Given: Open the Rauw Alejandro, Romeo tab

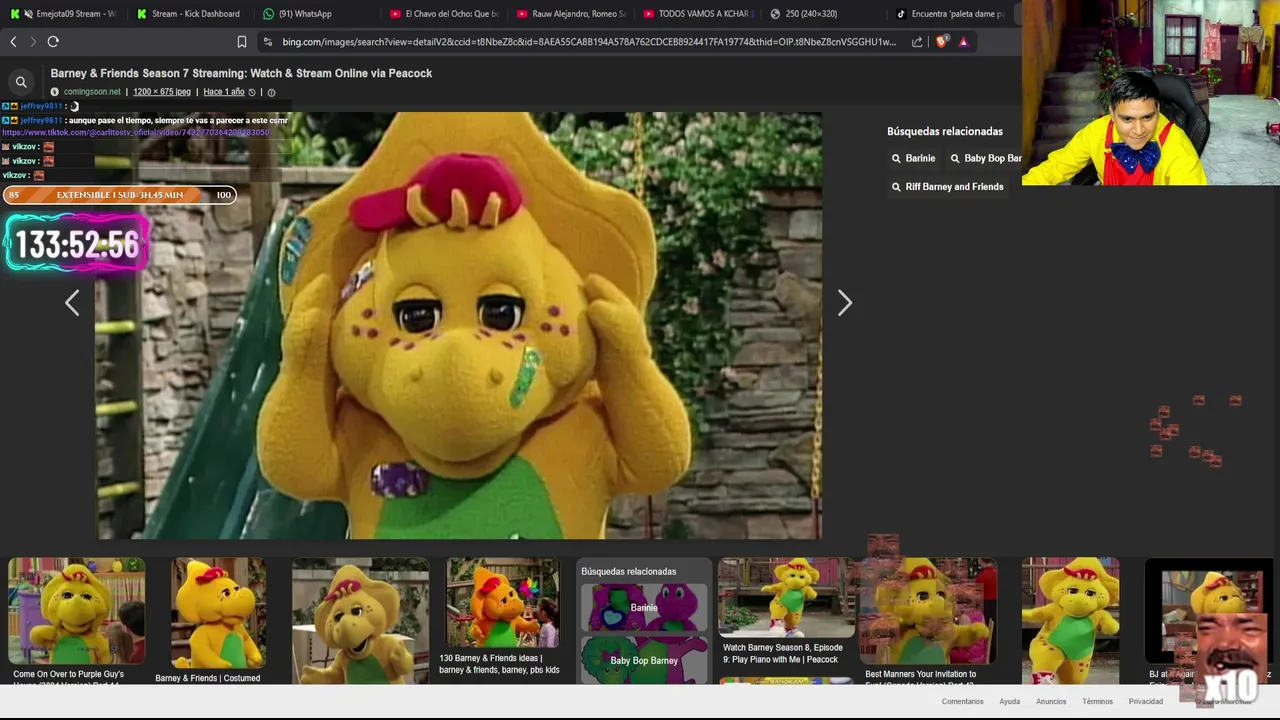Looking at the screenshot, I should 571,14.
